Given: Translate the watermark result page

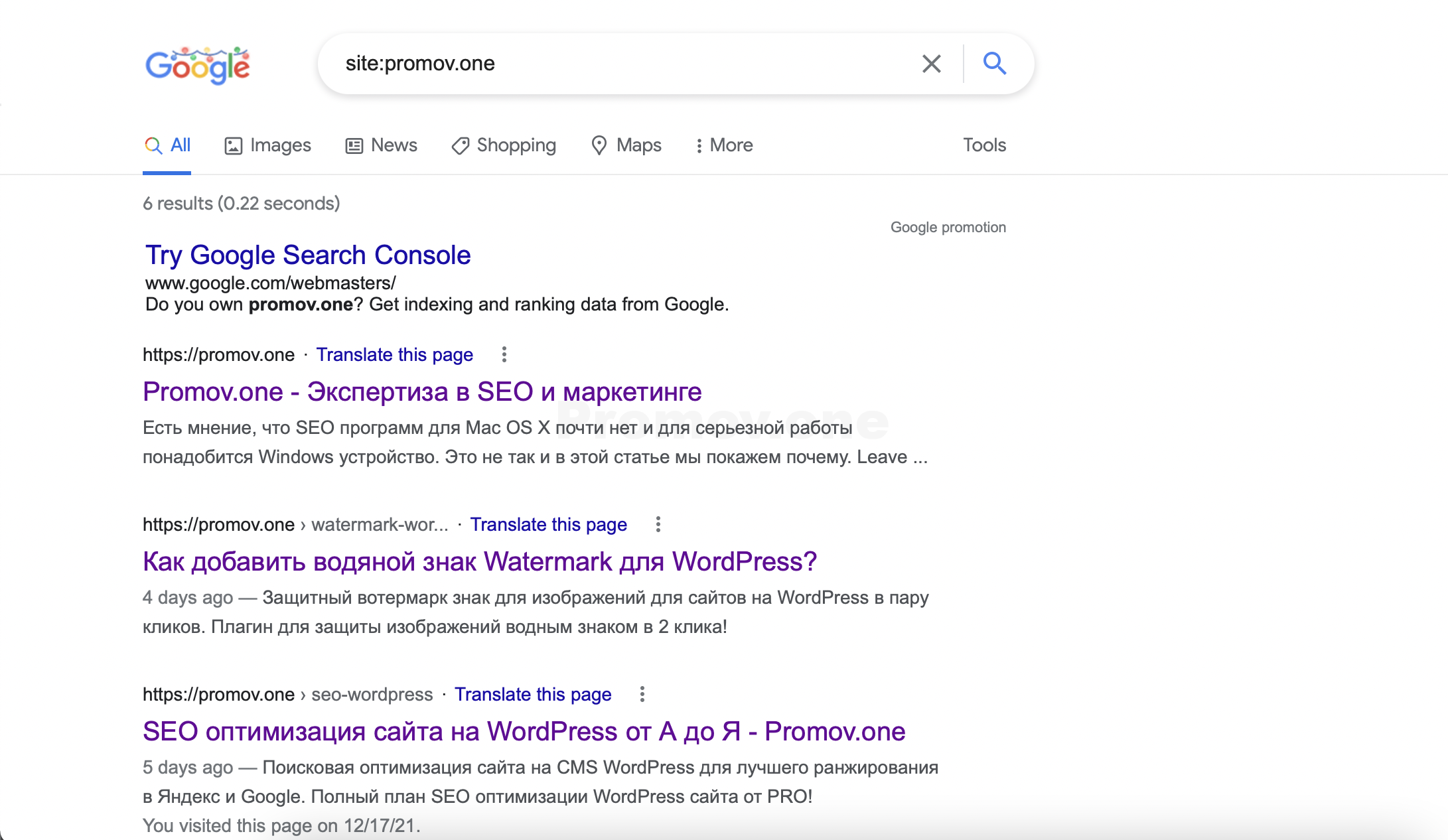Looking at the screenshot, I should coord(548,525).
